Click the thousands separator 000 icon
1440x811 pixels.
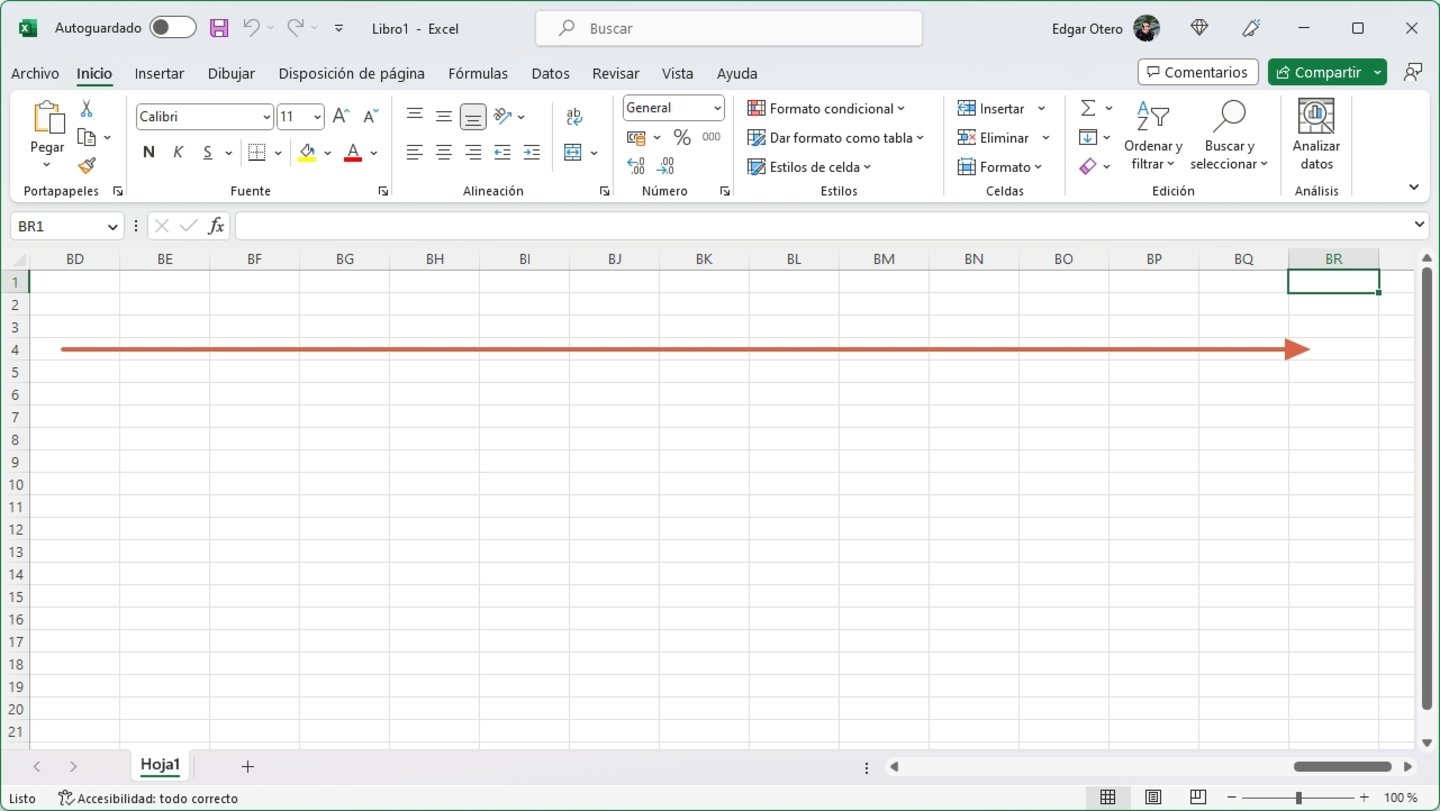click(711, 137)
